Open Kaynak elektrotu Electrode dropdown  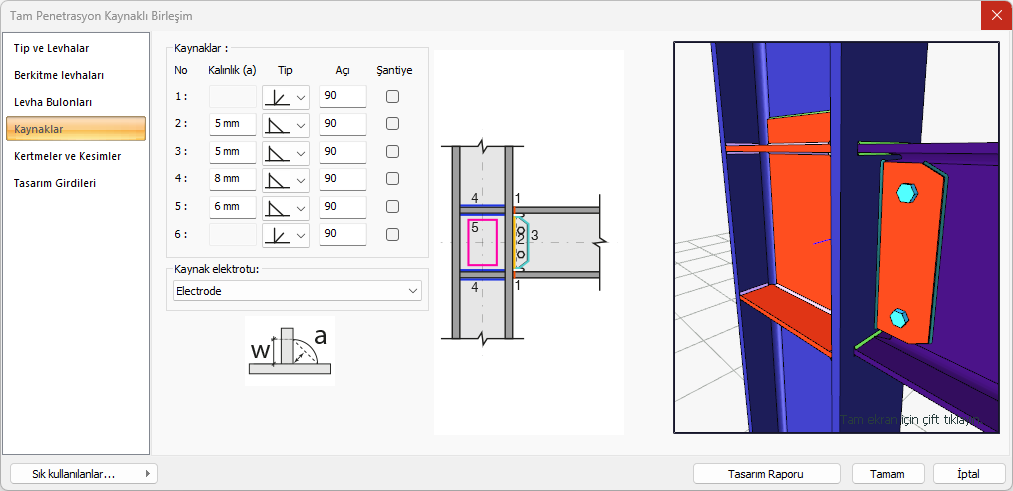click(296, 291)
